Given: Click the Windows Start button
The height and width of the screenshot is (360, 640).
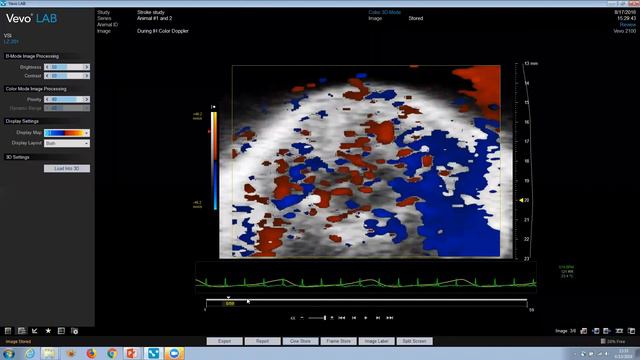Looking at the screenshot, I should coord(9,353).
